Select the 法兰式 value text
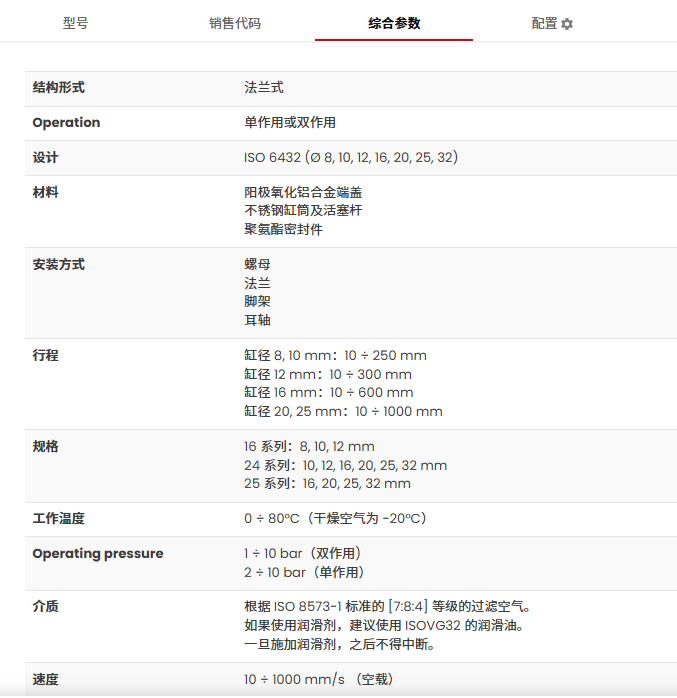Screen dimensions: 677x698 pyautogui.click(x=263, y=88)
